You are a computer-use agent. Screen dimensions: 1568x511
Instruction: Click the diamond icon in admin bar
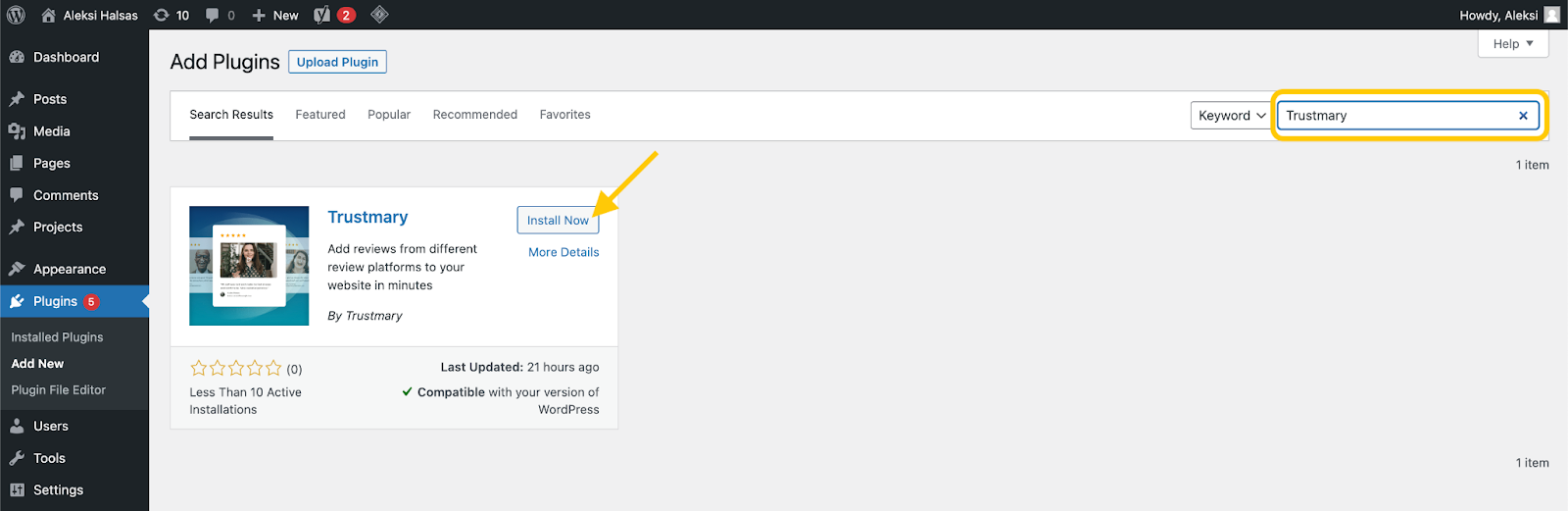click(x=379, y=15)
